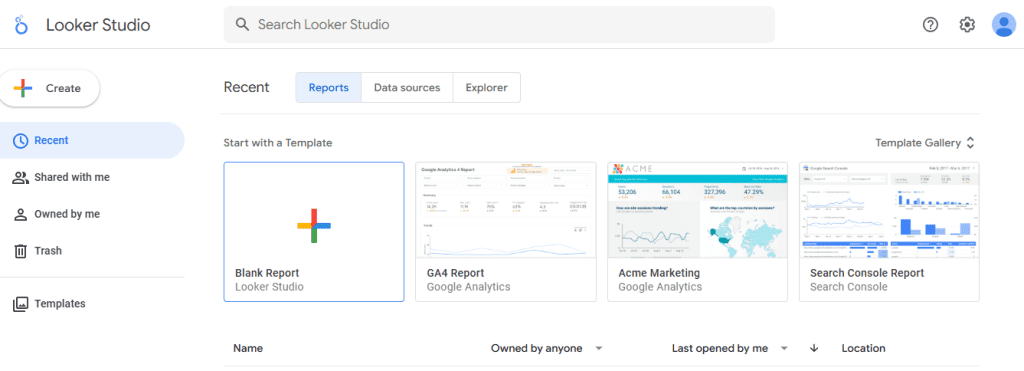
Task: Open Shared with me in sidebar
Action: click(x=92, y=177)
